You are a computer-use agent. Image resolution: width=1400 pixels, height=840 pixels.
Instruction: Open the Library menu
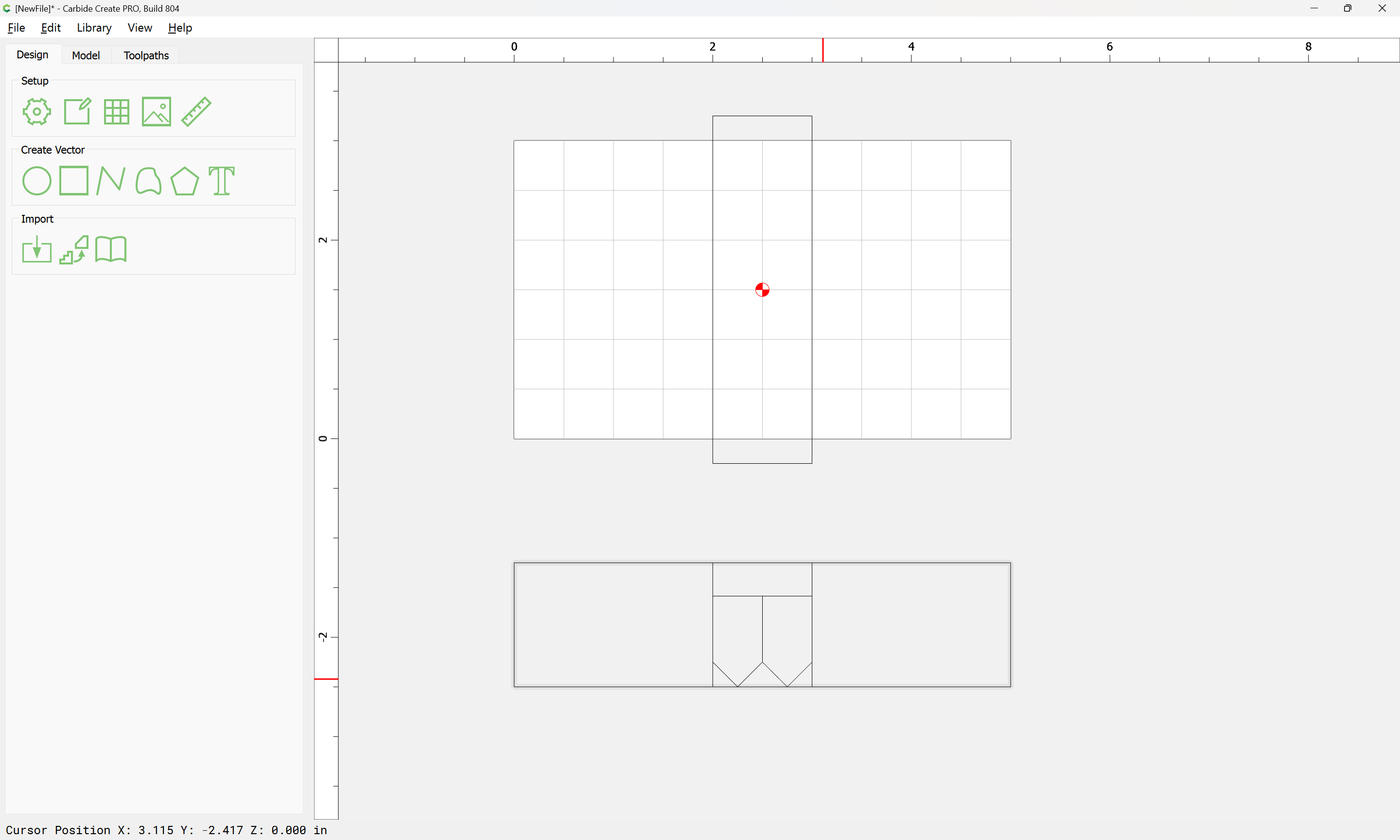[94, 28]
